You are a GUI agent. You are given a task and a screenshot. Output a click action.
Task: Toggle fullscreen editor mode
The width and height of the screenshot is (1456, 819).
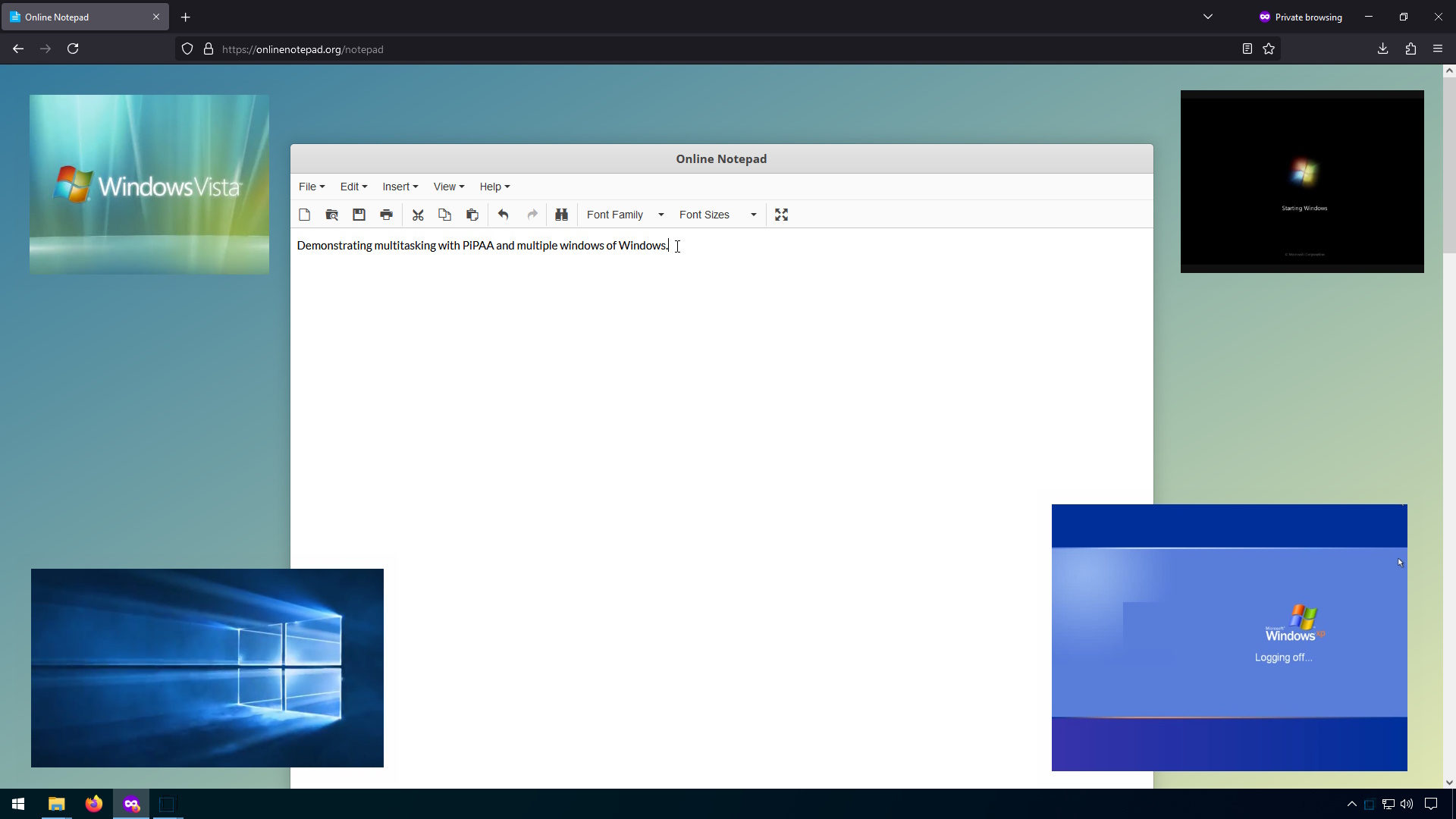(782, 215)
